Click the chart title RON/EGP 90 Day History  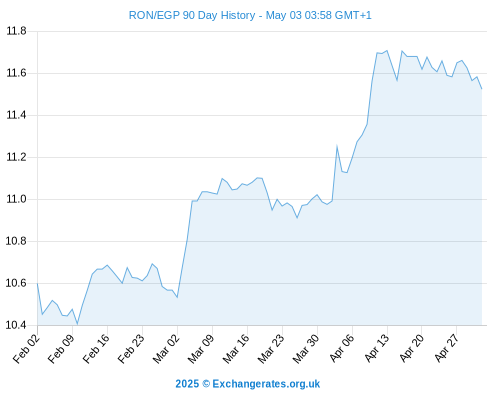(192, 15)
